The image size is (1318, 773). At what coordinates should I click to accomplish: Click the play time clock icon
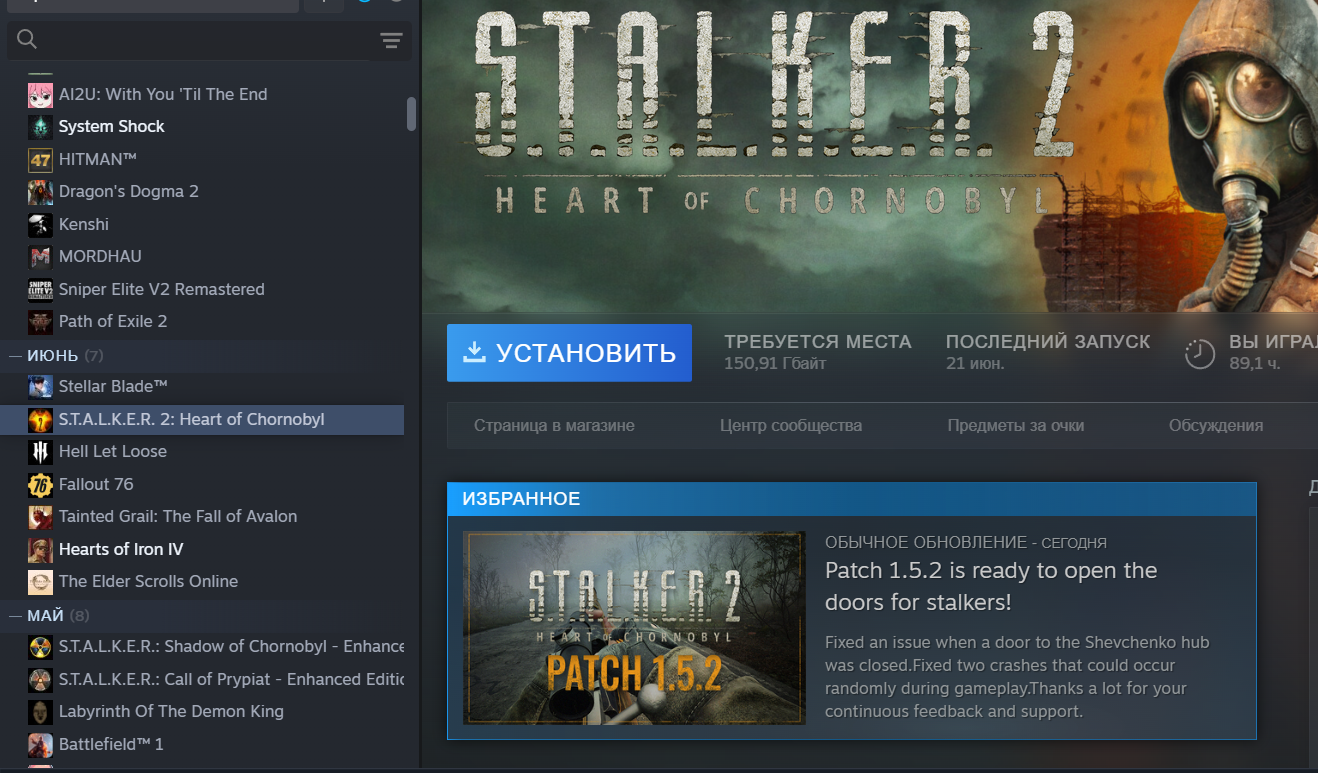click(x=1199, y=353)
